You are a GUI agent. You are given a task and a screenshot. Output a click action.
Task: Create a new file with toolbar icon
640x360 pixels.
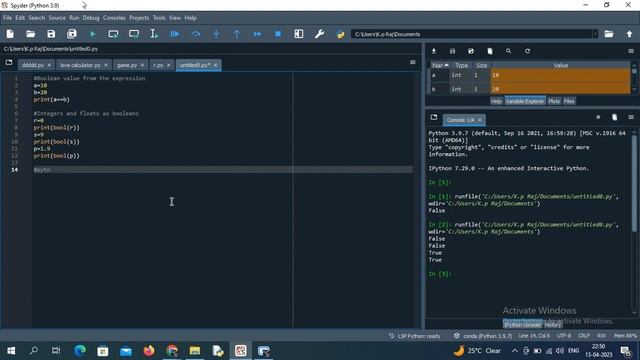10,34
